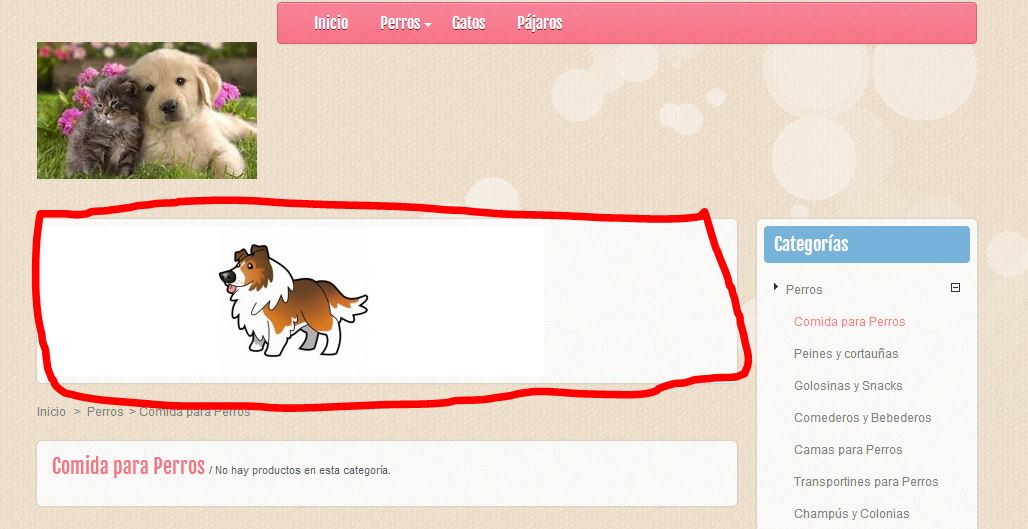Viewport: 1028px width, 529px height.
Task: Click the cartoon collie dog banner image
Action: [x=294, y=301]
